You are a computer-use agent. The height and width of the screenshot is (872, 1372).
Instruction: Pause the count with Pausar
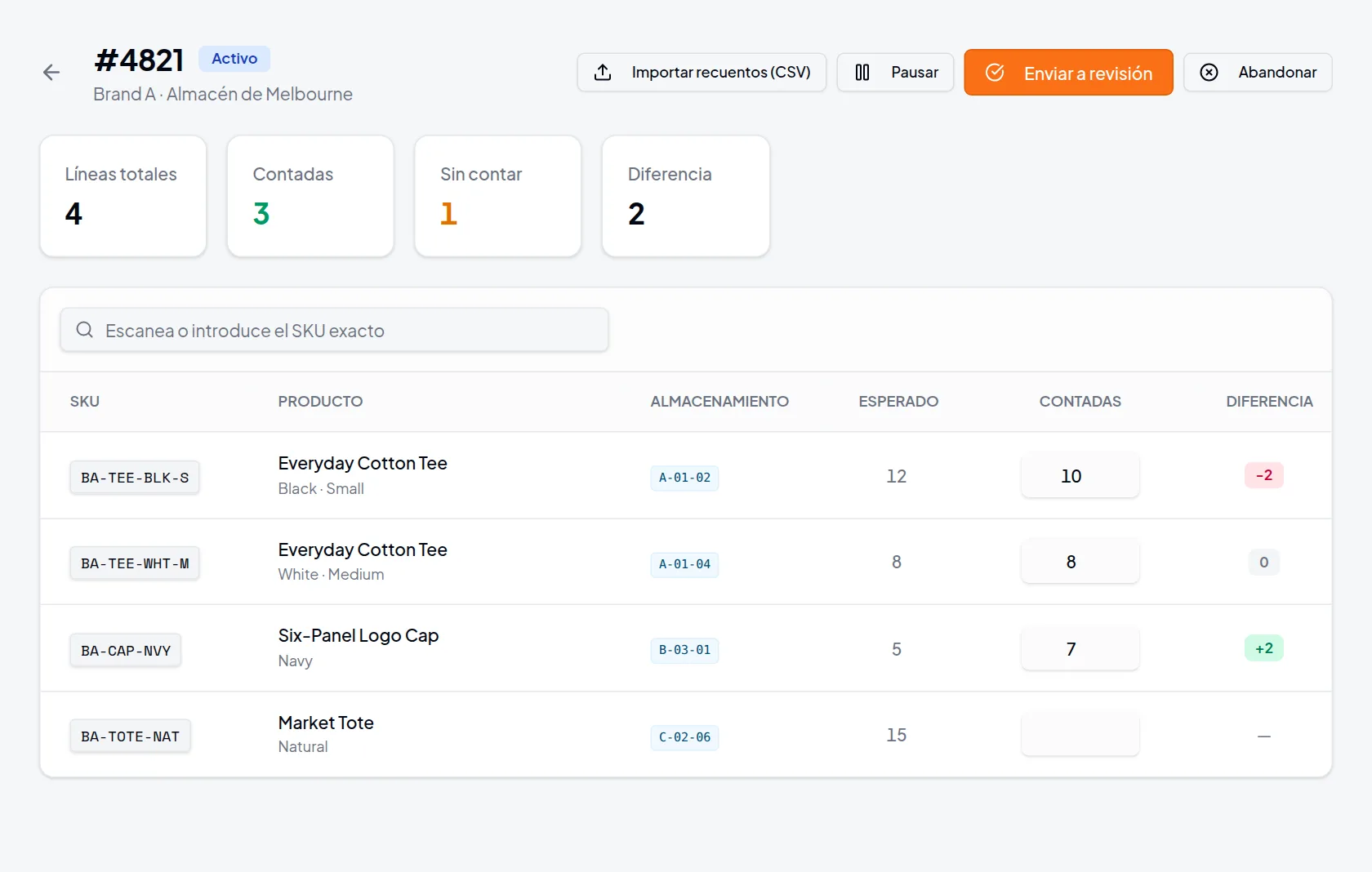click(895, 73)
